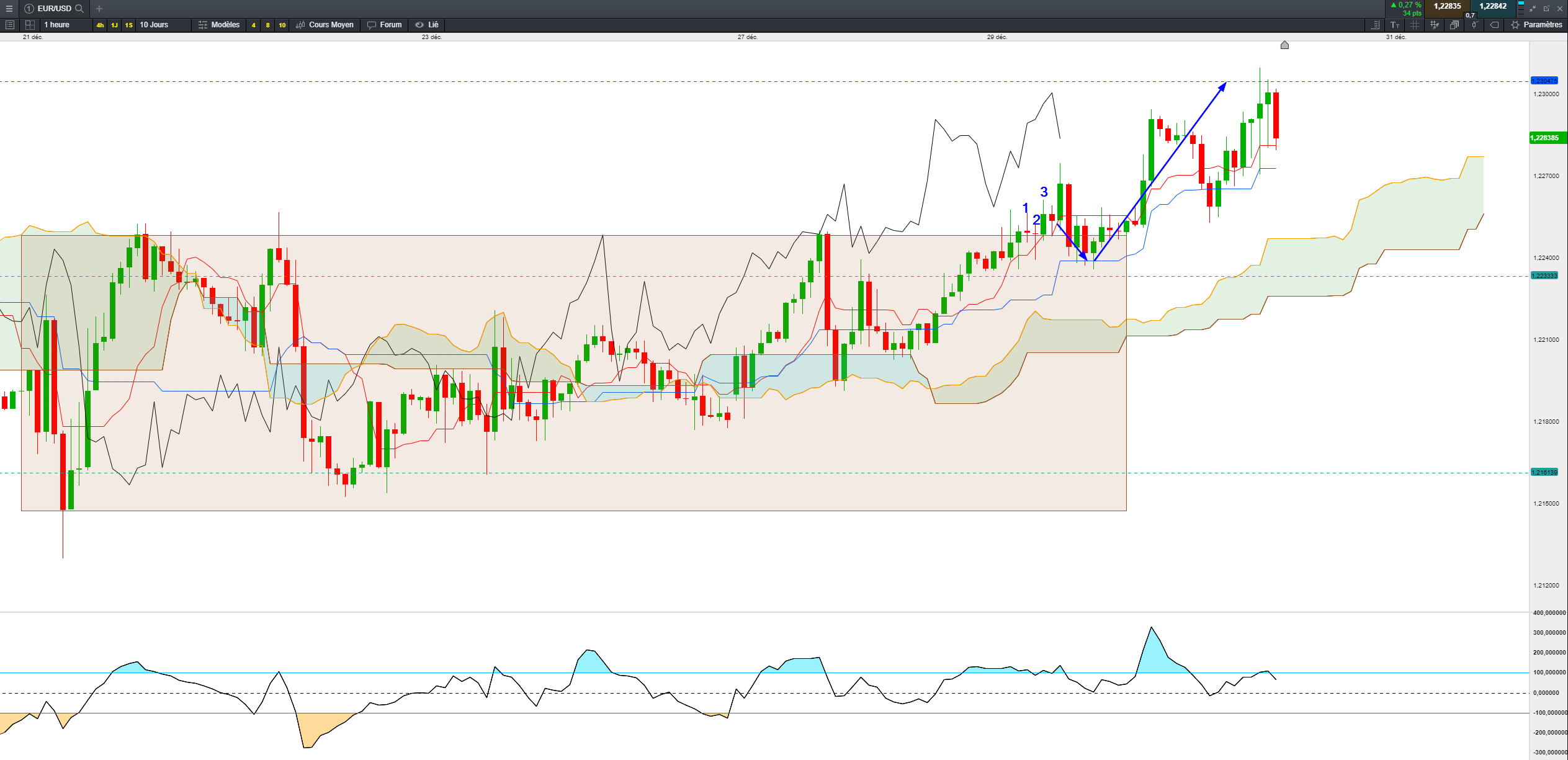Click the 27 déc. date label

coord(748,37)
